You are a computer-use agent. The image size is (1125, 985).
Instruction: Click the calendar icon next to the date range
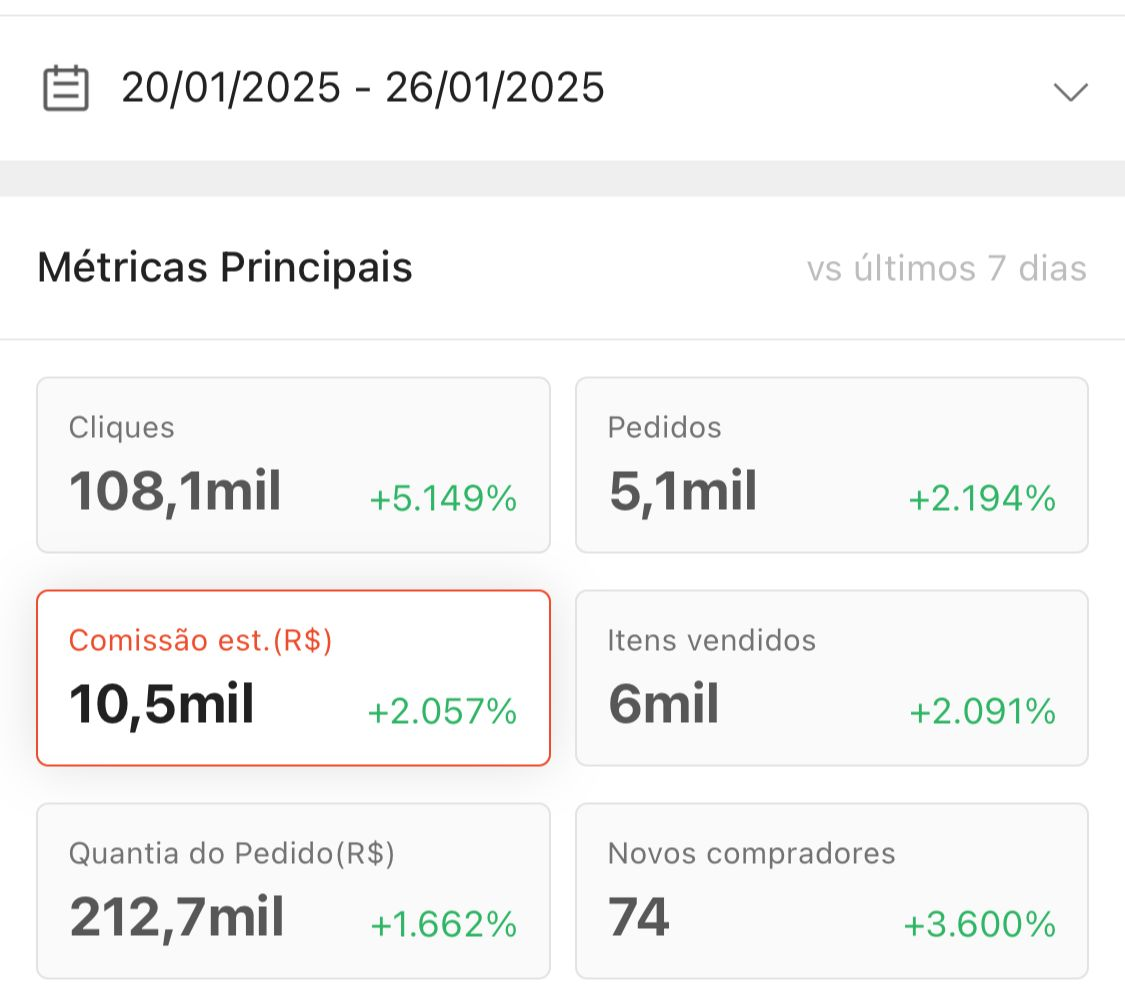click(66, 88)
